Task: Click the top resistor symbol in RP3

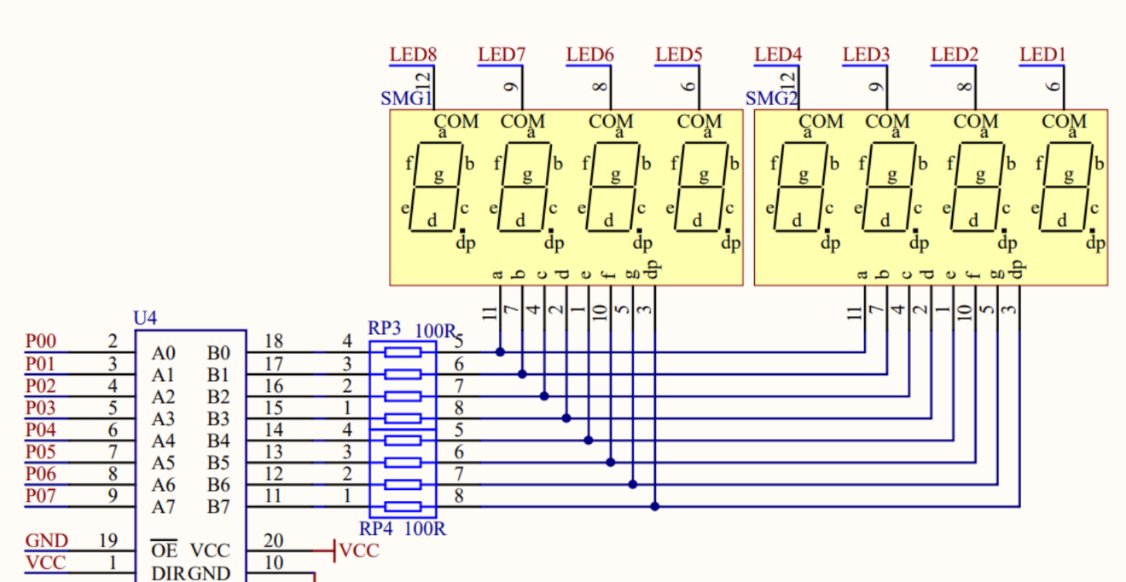Action: click(x=403, y=352)
